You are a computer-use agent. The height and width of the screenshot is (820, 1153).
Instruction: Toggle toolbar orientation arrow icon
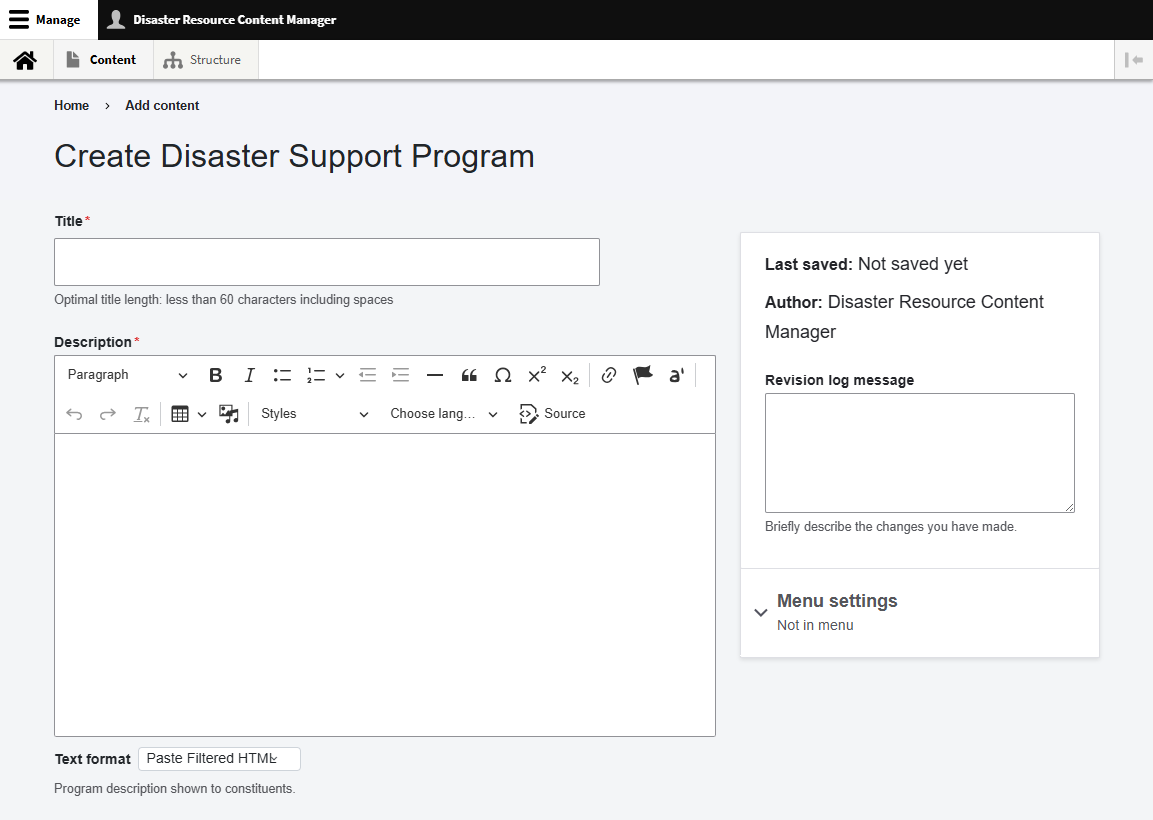tap(1134, 60)
